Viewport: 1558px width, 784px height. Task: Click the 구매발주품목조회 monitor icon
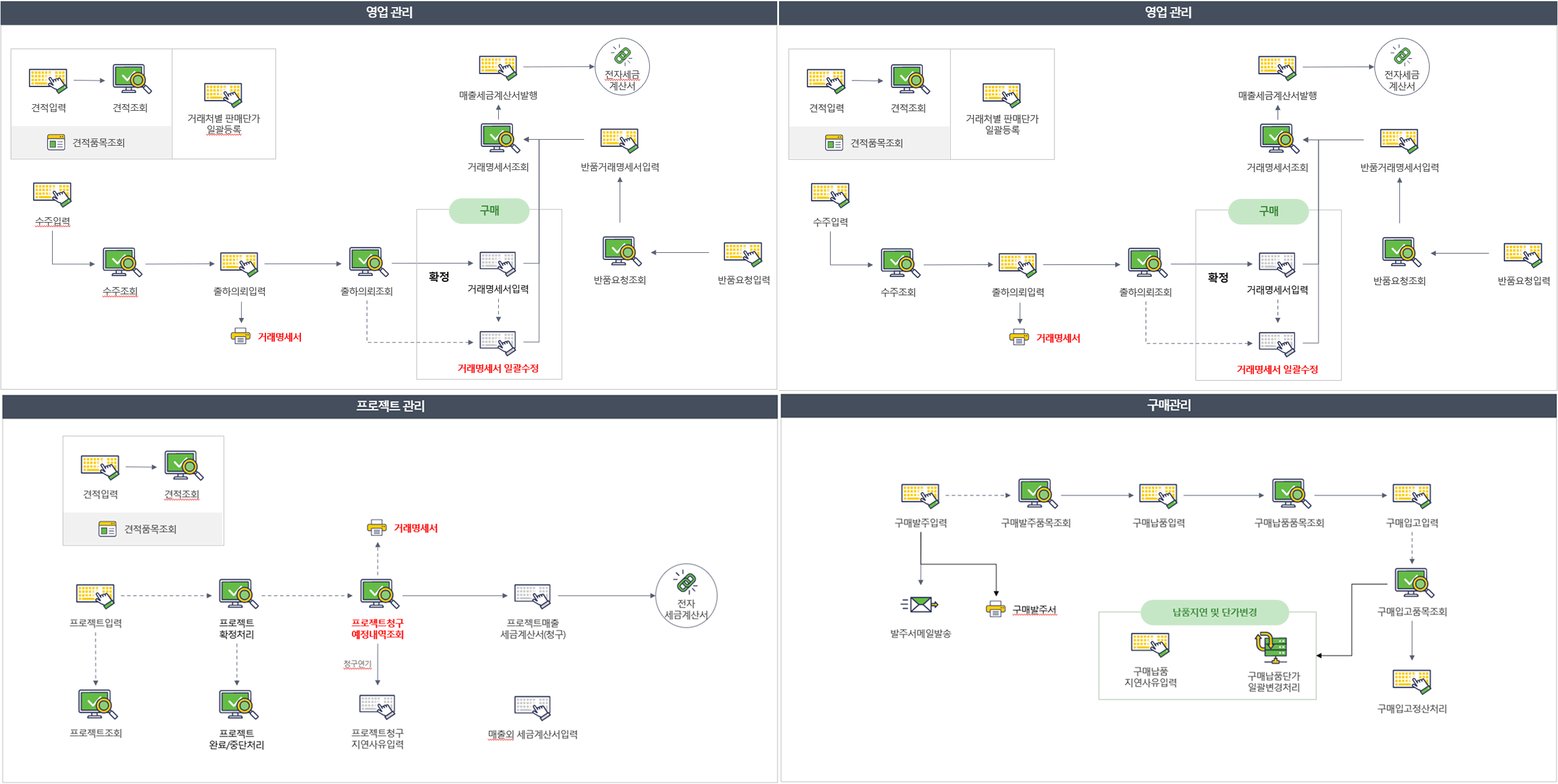[1037, 494]
